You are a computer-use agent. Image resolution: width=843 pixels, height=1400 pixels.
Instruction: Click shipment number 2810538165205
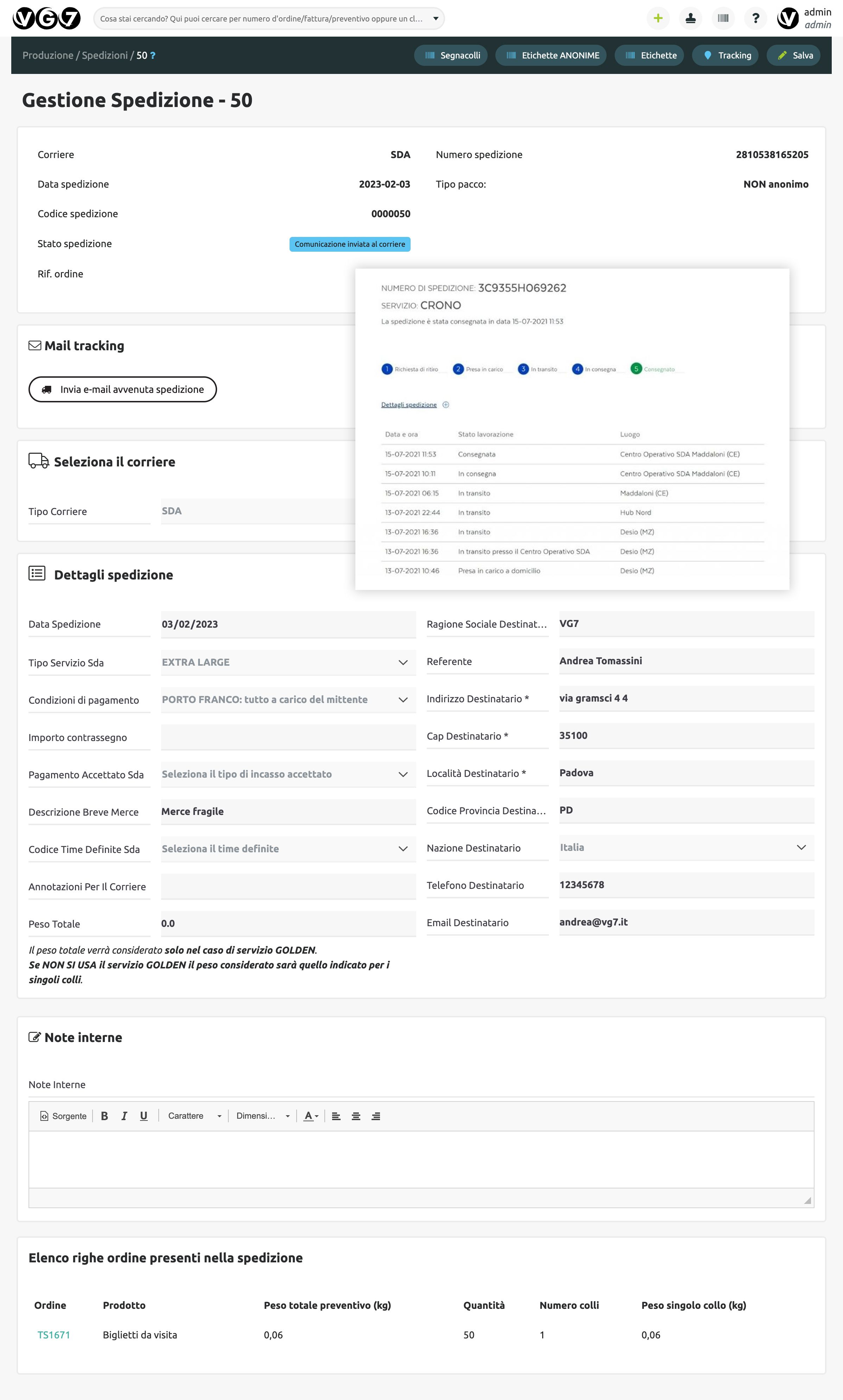coord(772,155)
